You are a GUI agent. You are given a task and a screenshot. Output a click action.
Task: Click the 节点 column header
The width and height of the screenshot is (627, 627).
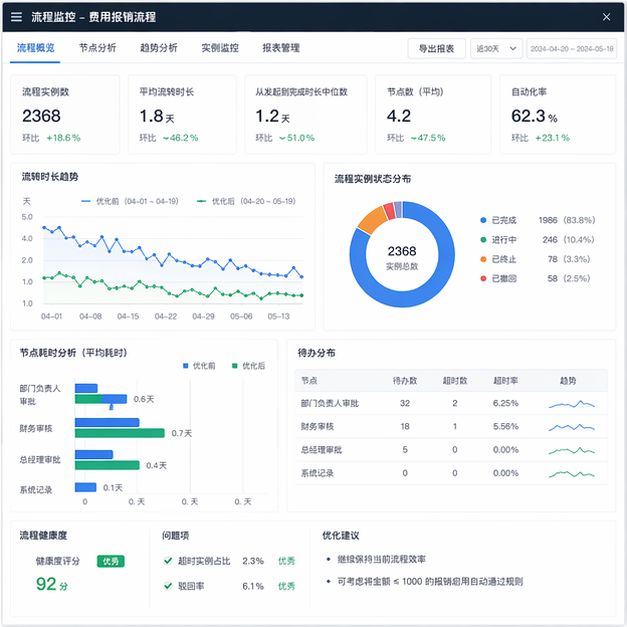pyautogui.click(x=309, y=381)
